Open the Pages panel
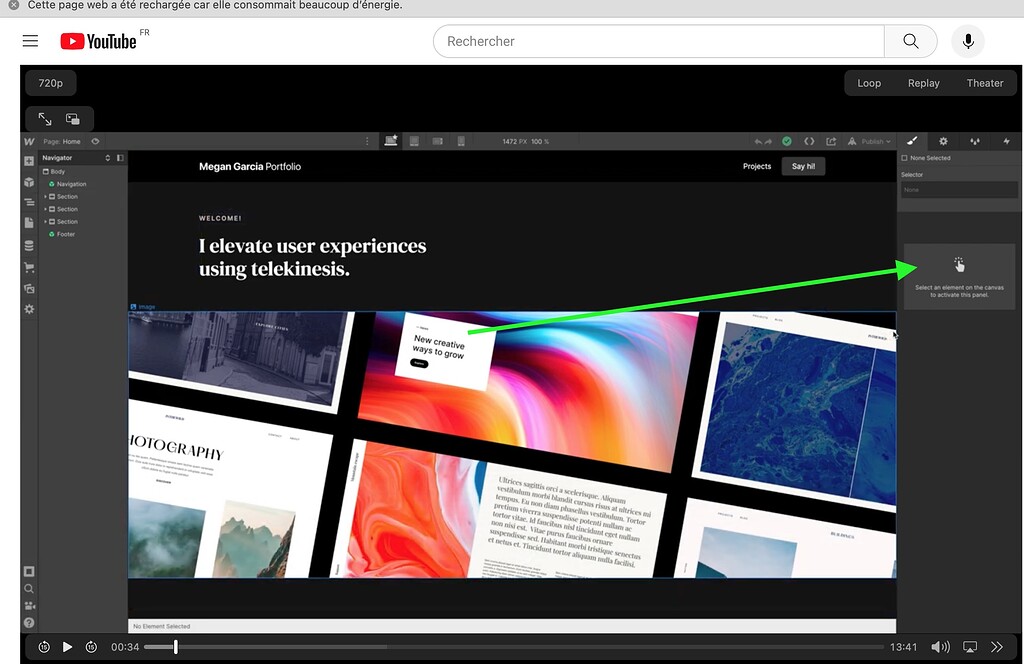The image size is (1024, 664). [29, 221]
